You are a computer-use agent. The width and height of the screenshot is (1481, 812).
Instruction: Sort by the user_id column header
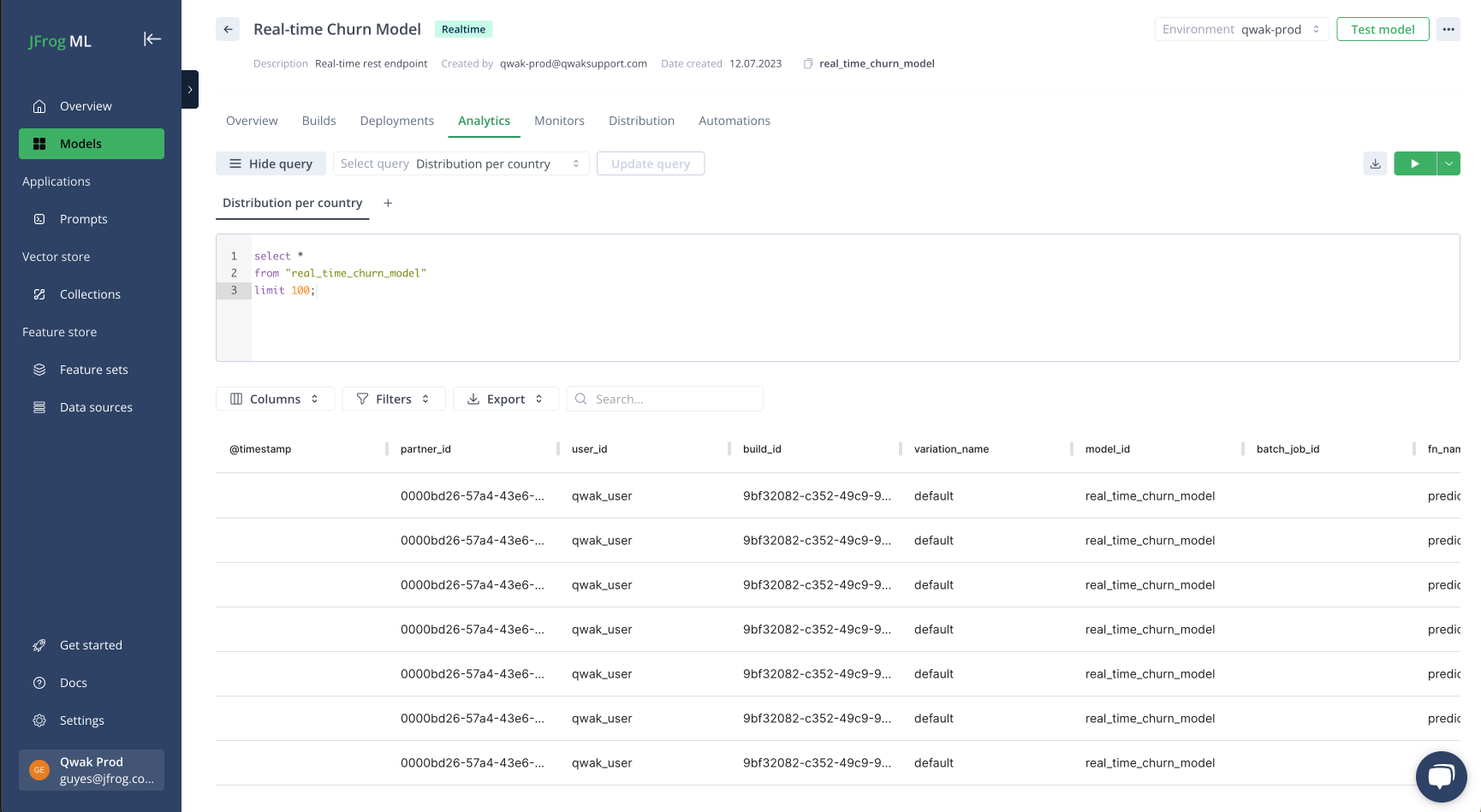pos(590,449)
